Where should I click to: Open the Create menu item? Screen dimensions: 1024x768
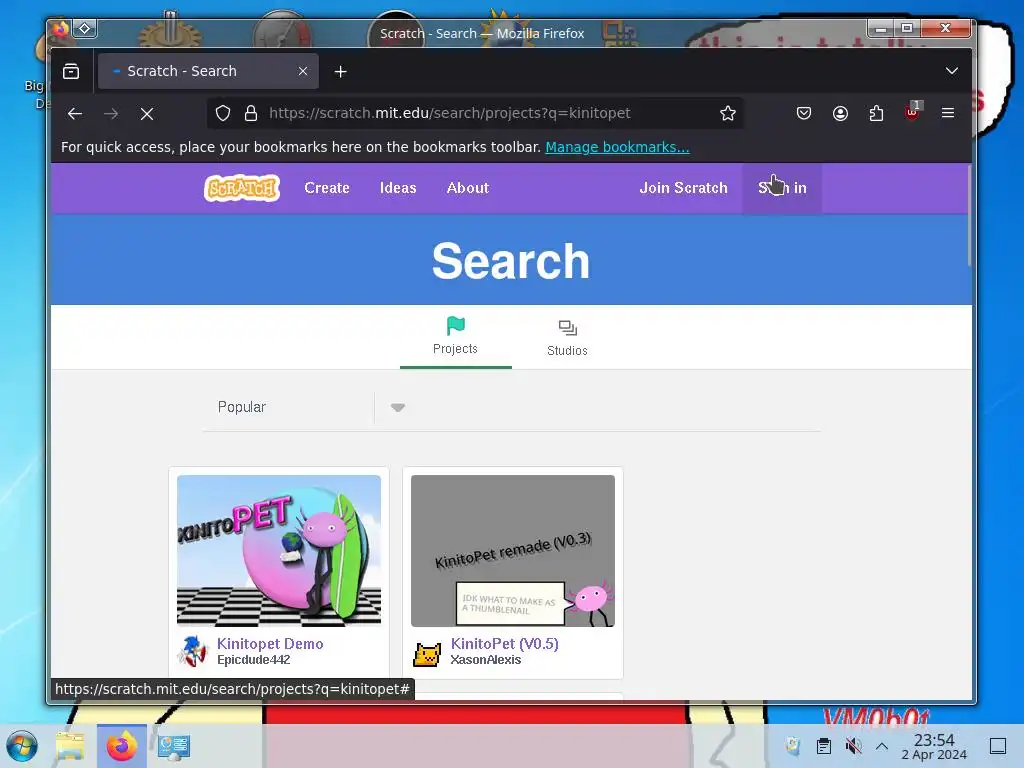coord(327,188)
